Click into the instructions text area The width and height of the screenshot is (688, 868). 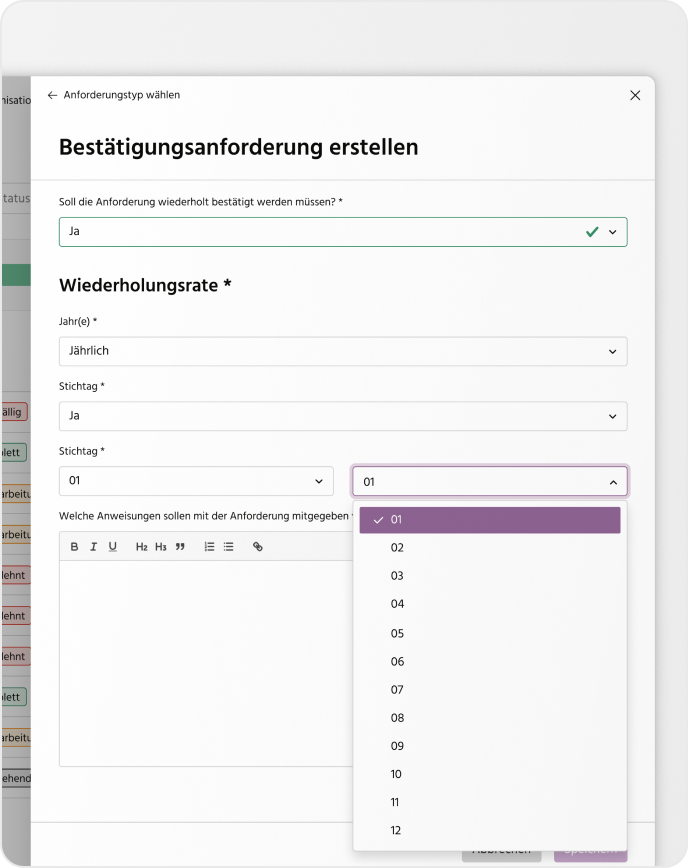click(206, 663)
